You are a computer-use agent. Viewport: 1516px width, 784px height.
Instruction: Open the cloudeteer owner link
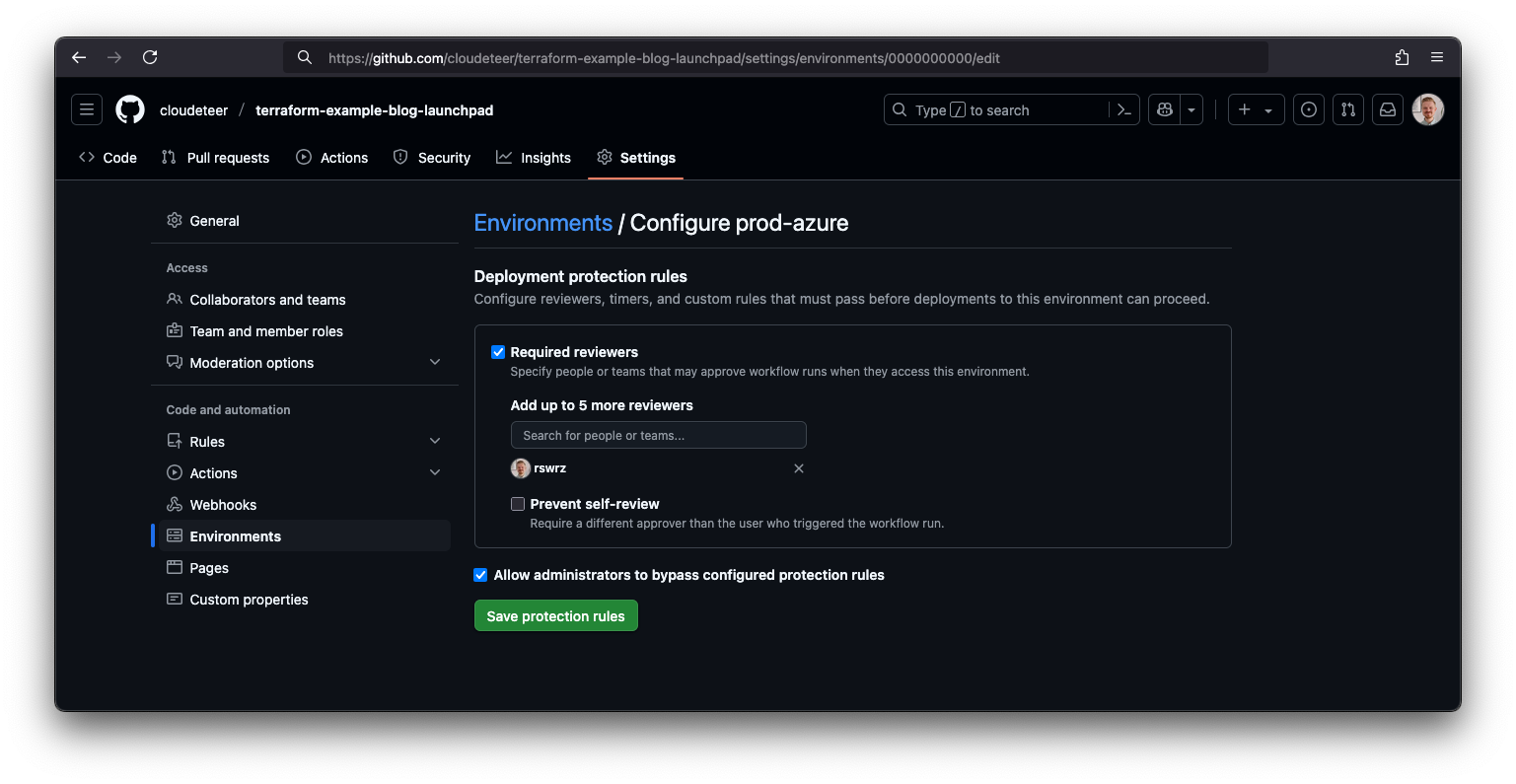194,110
